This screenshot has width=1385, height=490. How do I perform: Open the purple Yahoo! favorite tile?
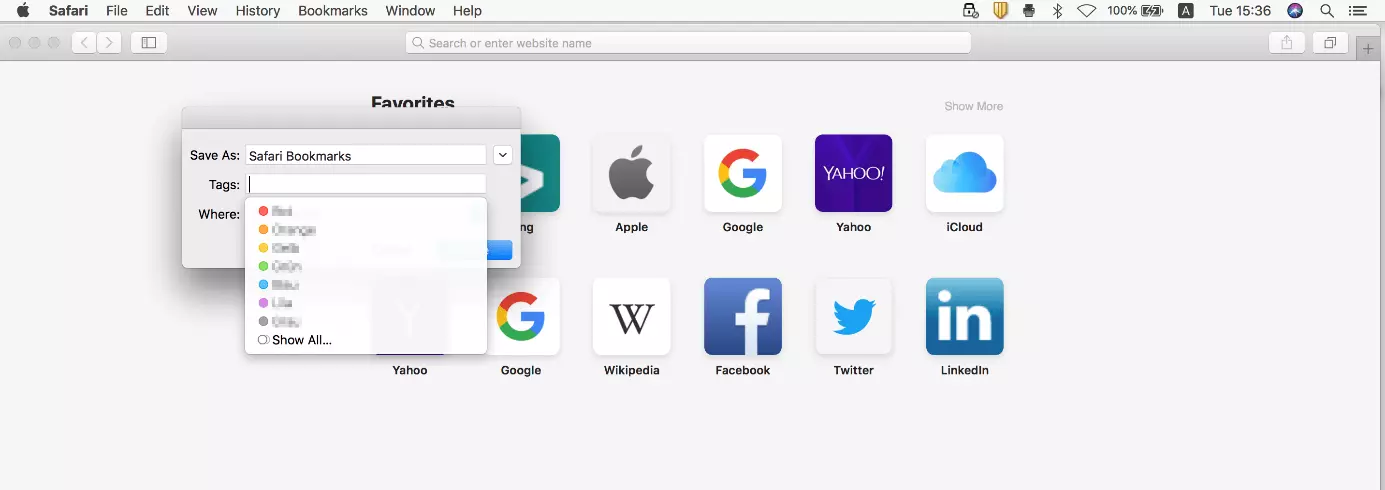click(854, 173)
